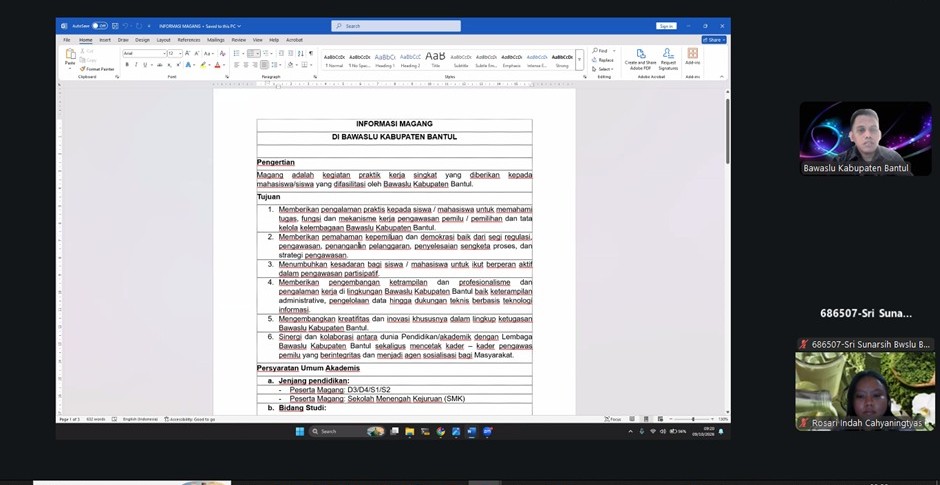Screen dimensions: 940x485
Task: Go to the References tab
Action: point(189,40)
